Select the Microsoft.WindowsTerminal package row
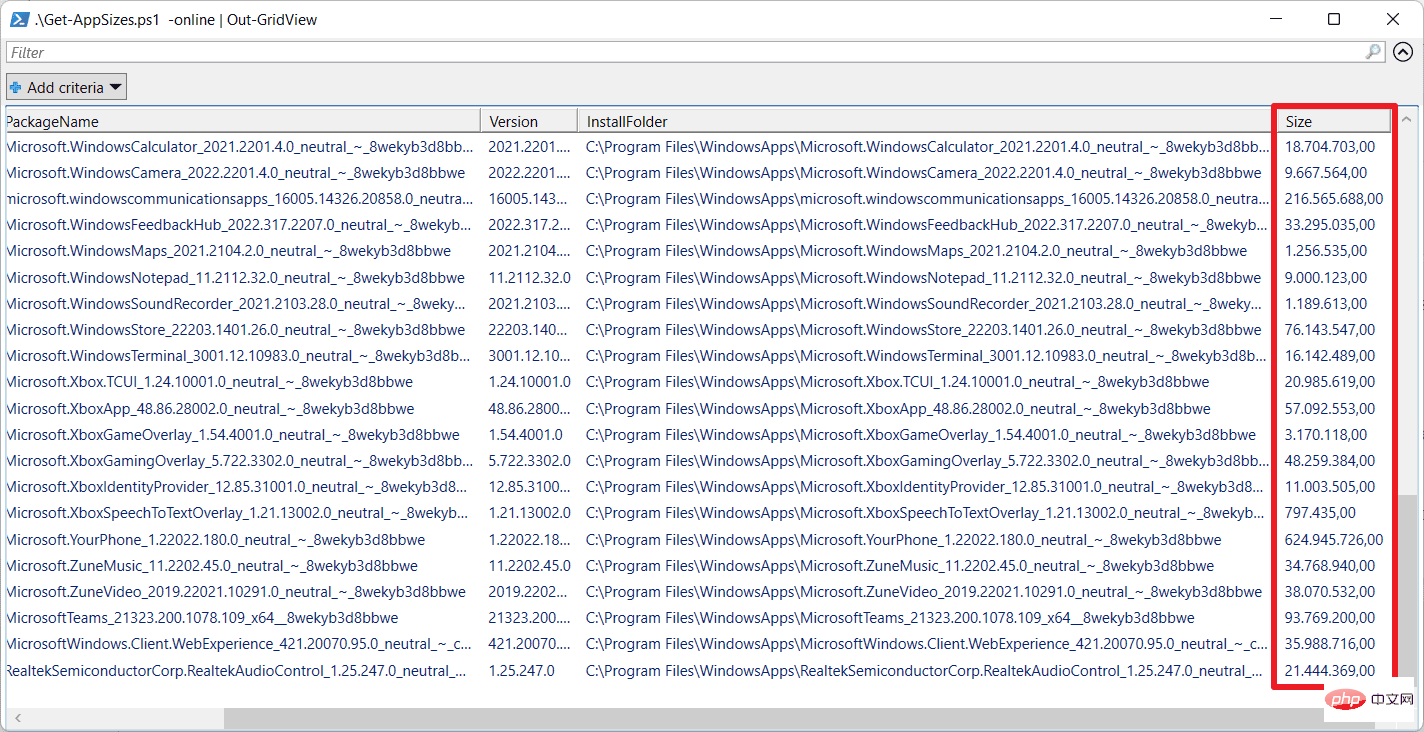This screenshot has width=1424, height=732. (x=700, y=355)
